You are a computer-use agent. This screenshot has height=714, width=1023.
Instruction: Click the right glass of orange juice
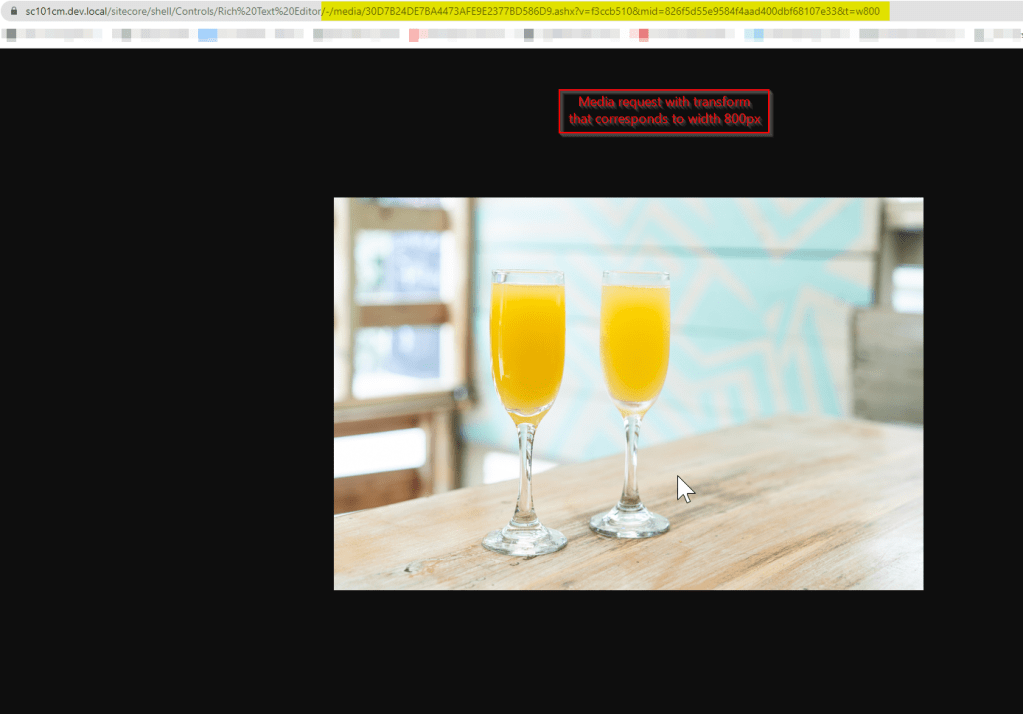[634, 345]
